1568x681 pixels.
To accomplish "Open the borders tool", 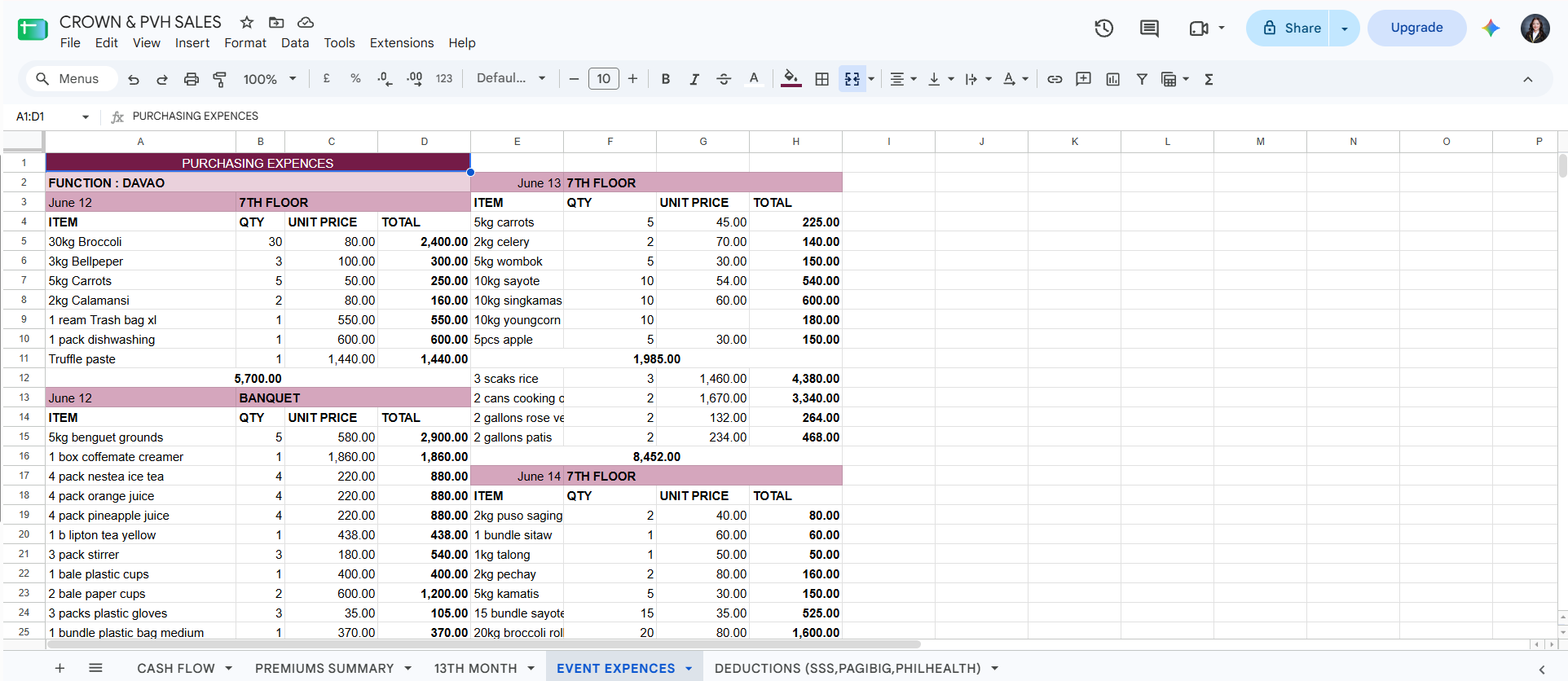I will (x=822, y=79).
